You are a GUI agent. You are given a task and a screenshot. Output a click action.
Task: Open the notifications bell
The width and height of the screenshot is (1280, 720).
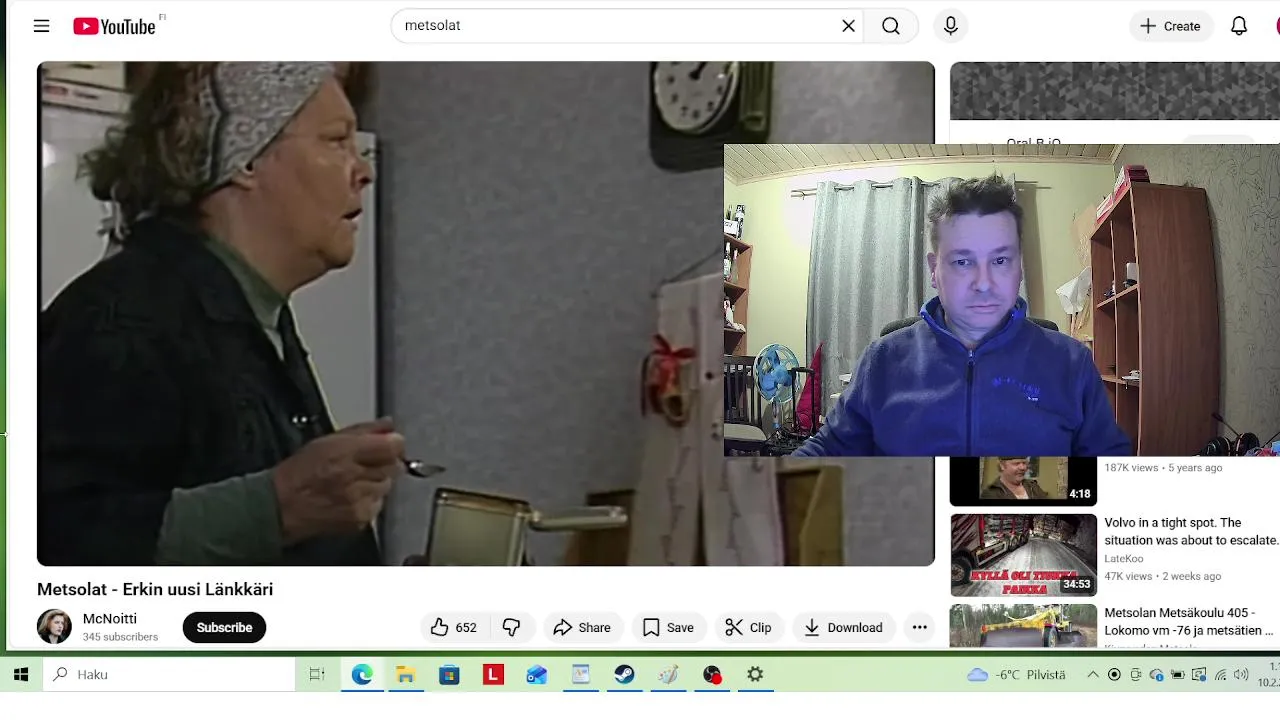[x=1239, y=26]
